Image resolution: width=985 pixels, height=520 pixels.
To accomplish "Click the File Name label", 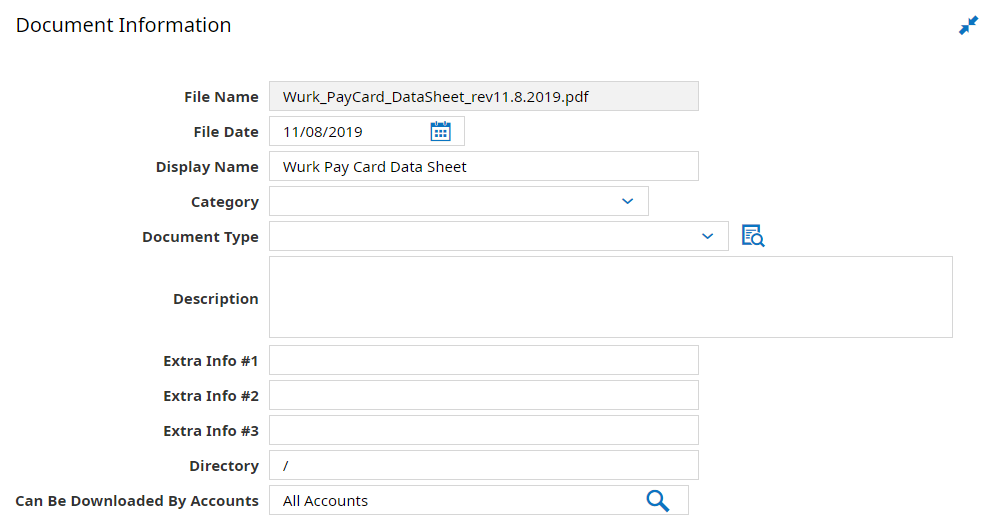I will (x=221, y=97).
